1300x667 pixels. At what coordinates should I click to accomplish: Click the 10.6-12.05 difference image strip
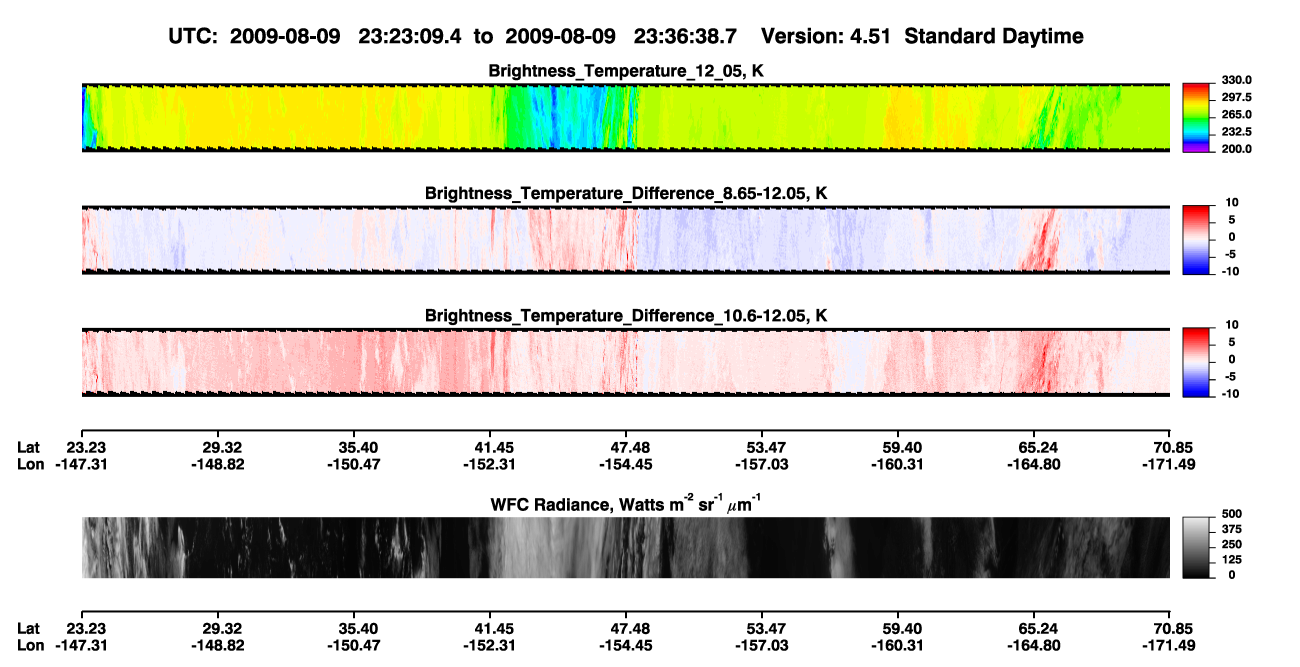[x=626, y=363]
